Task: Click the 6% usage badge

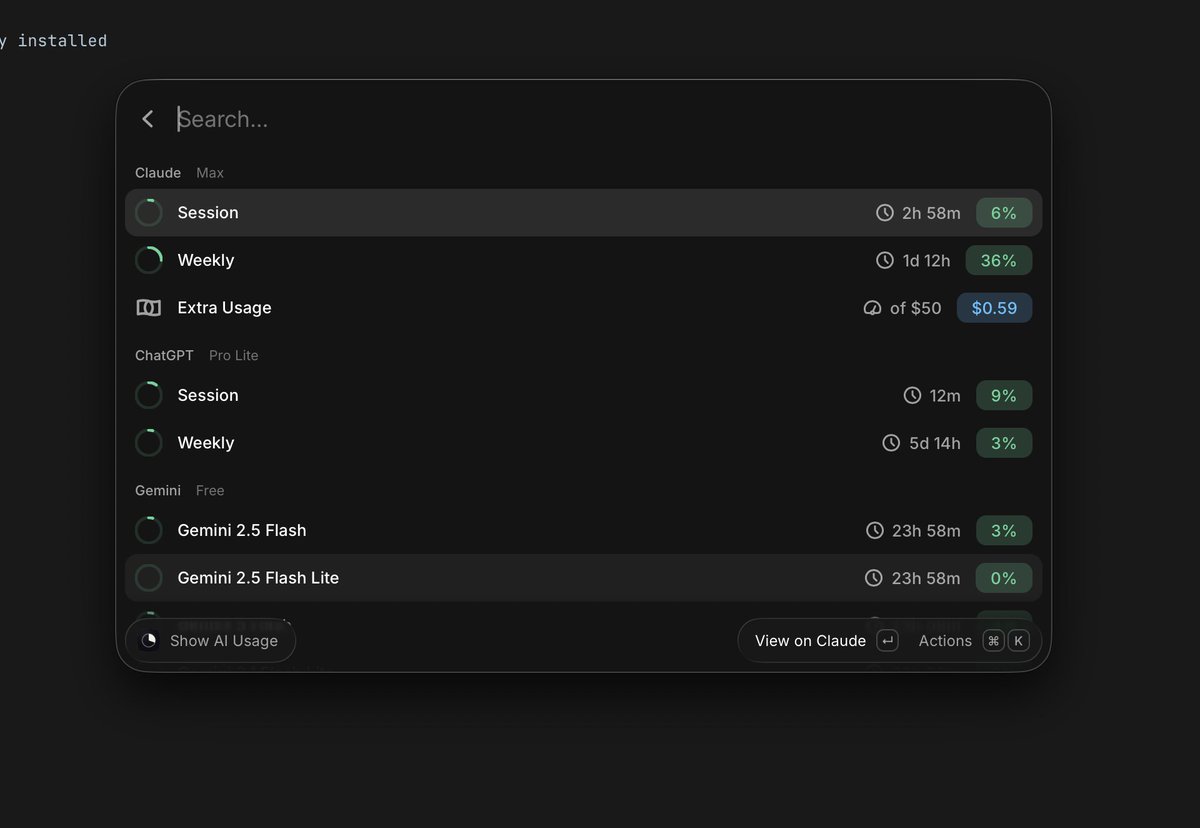Action: (x=1004, y=213)
